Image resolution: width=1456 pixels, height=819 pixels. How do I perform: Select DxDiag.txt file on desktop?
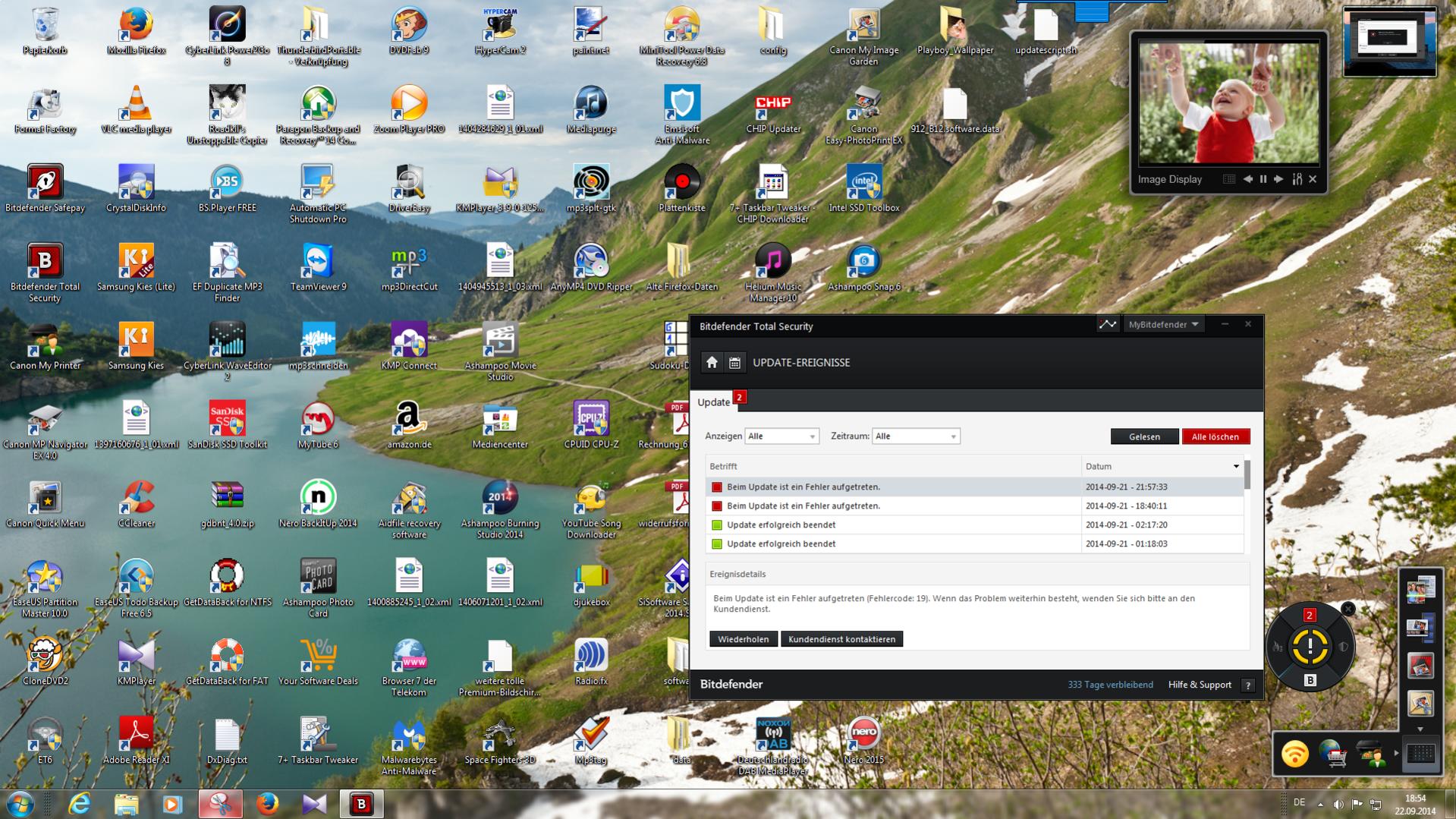227,742
